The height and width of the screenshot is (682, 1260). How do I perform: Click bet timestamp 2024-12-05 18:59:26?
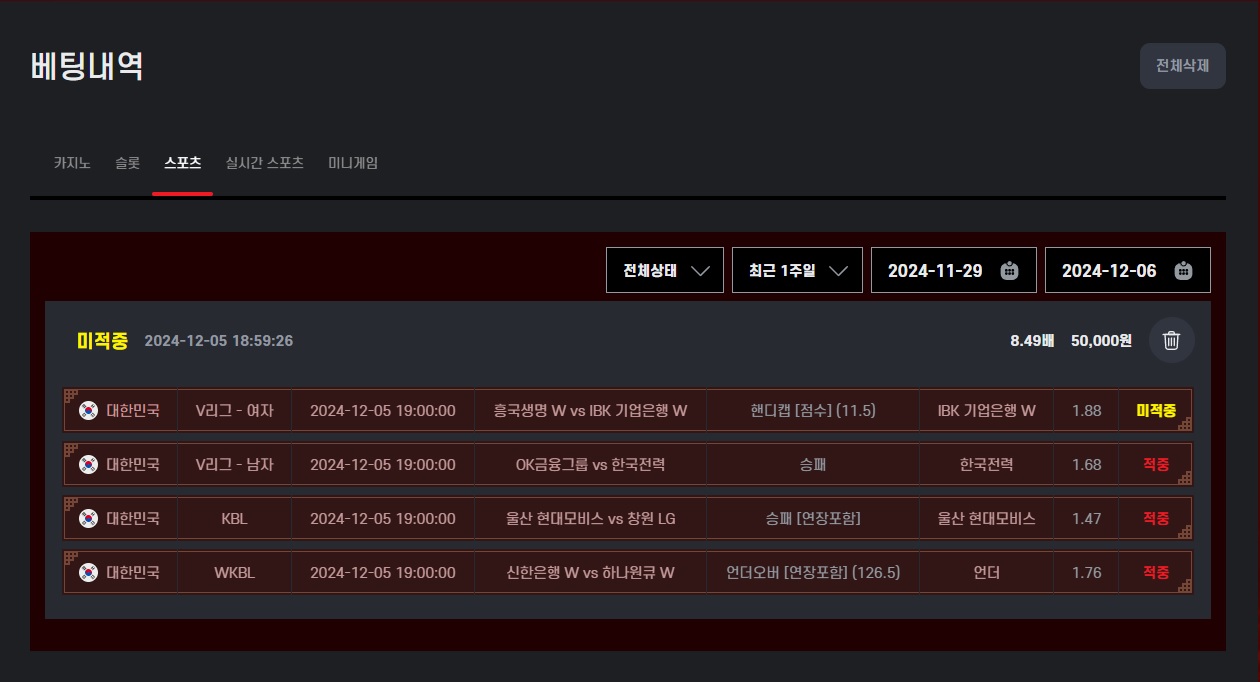click(x=219, y=341)
